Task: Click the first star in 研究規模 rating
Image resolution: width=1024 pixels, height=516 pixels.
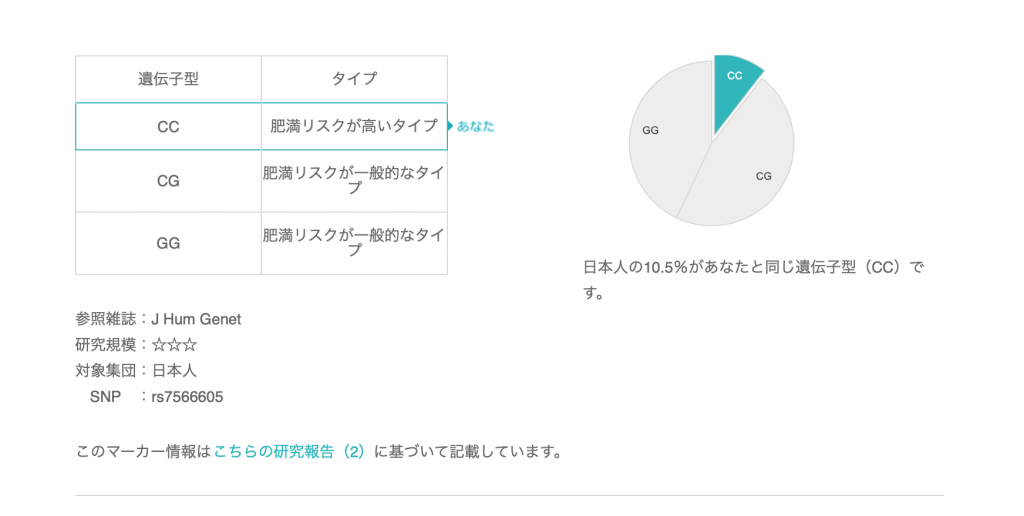Action: [159, 345]
